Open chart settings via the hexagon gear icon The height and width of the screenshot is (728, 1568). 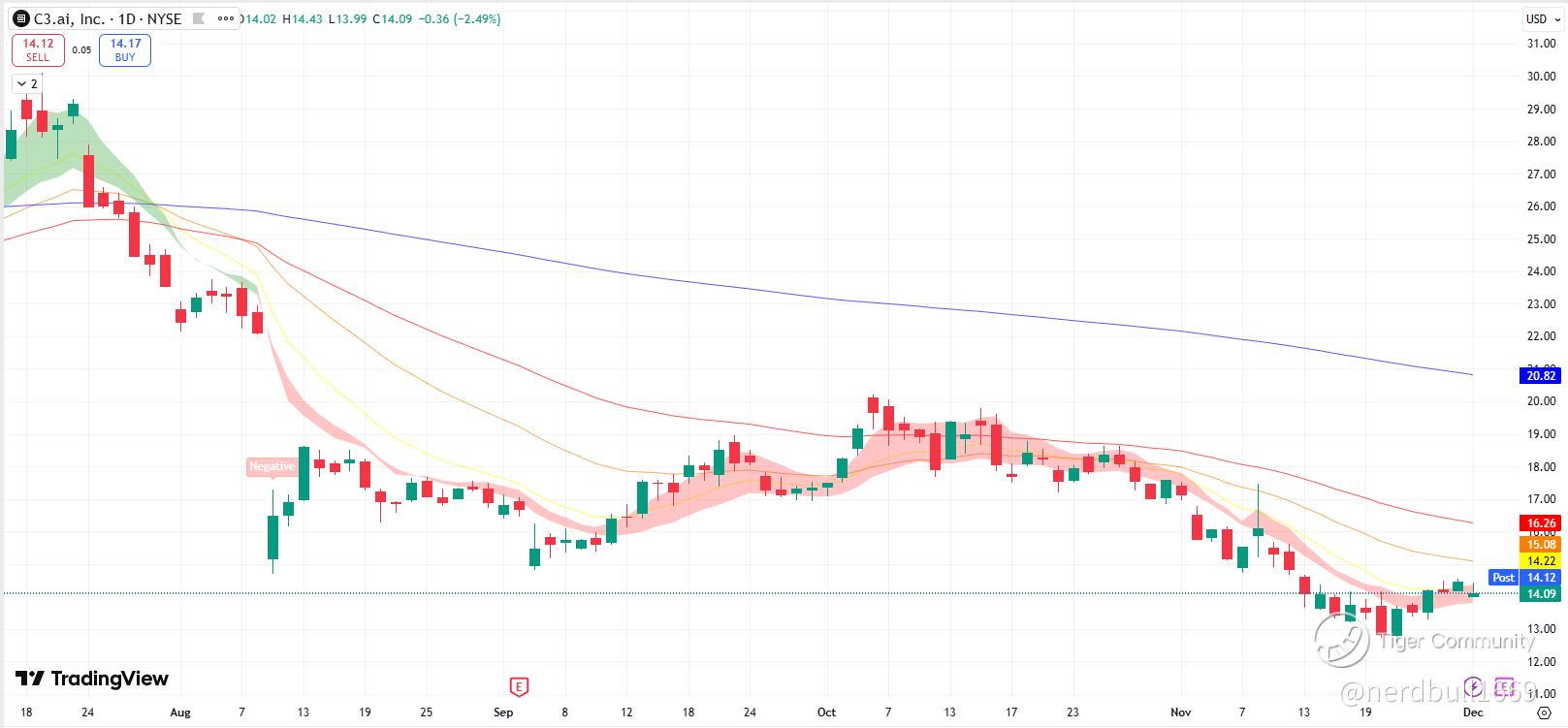pyautogui.click(x=1544, y=712)
